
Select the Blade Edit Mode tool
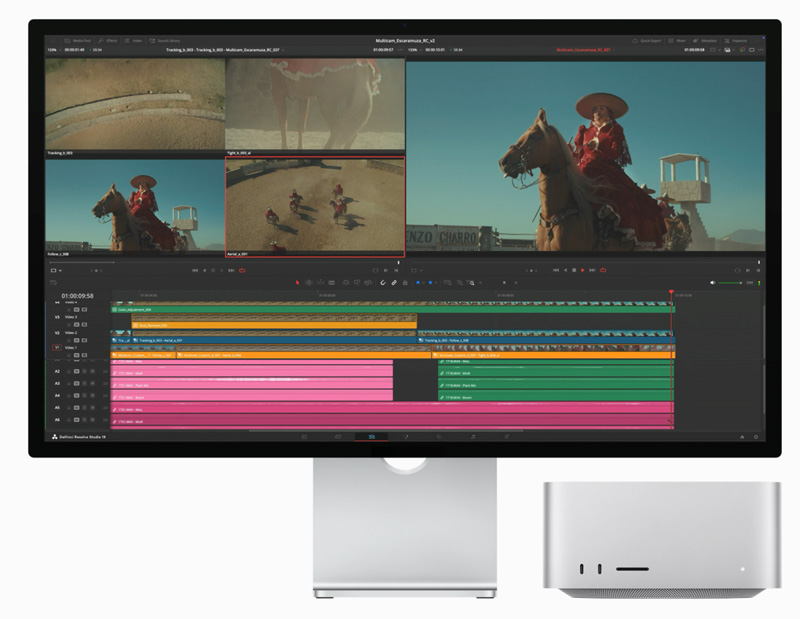pos(332,283)
